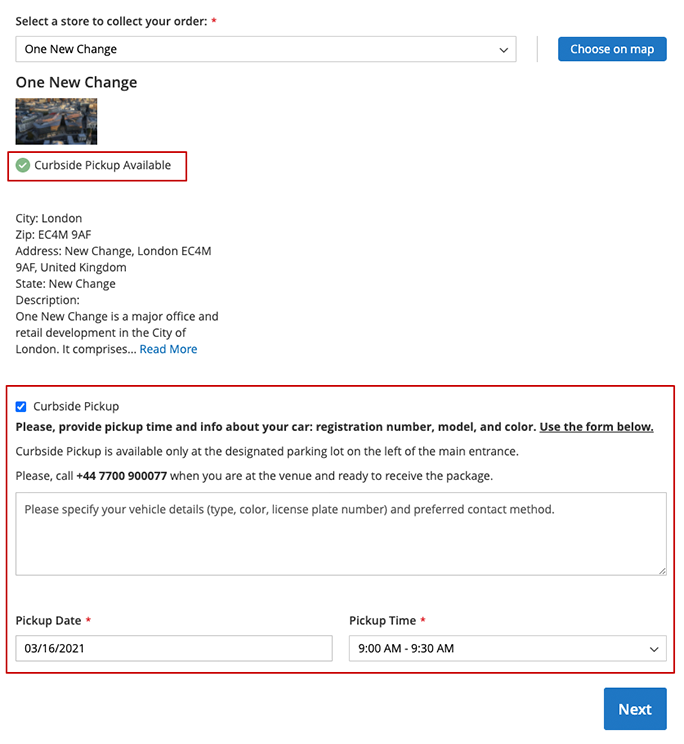Click the One New Change store photo

pos(56,121)
